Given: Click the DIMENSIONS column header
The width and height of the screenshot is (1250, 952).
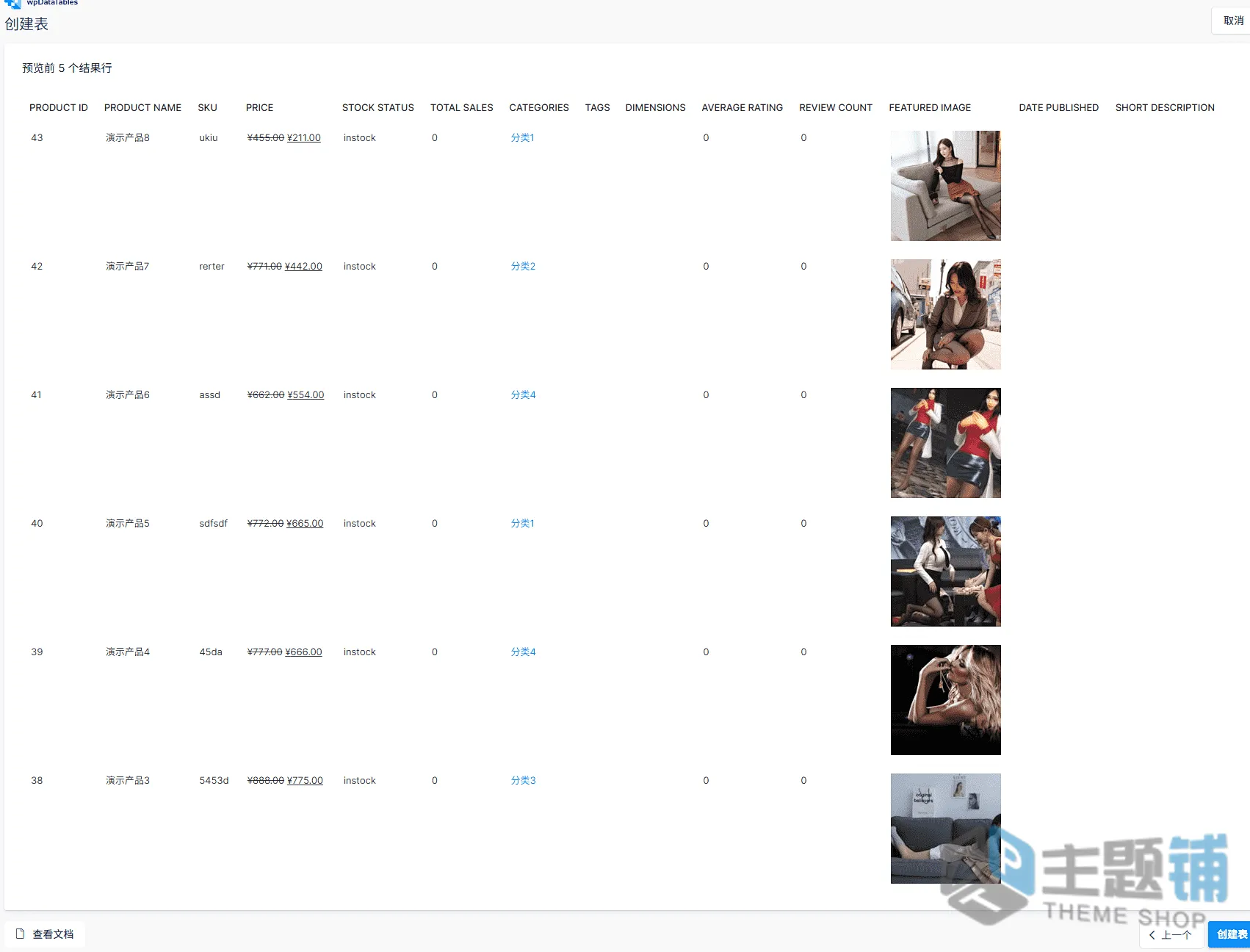Looking at the screenshot, I should (x=655, y=107).
